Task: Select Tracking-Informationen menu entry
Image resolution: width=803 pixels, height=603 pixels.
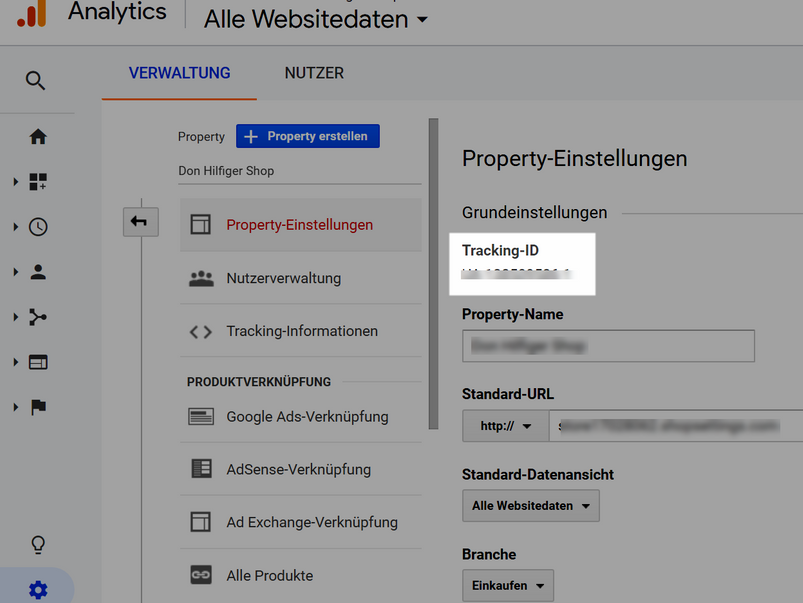Action: (x=301, y=331)
